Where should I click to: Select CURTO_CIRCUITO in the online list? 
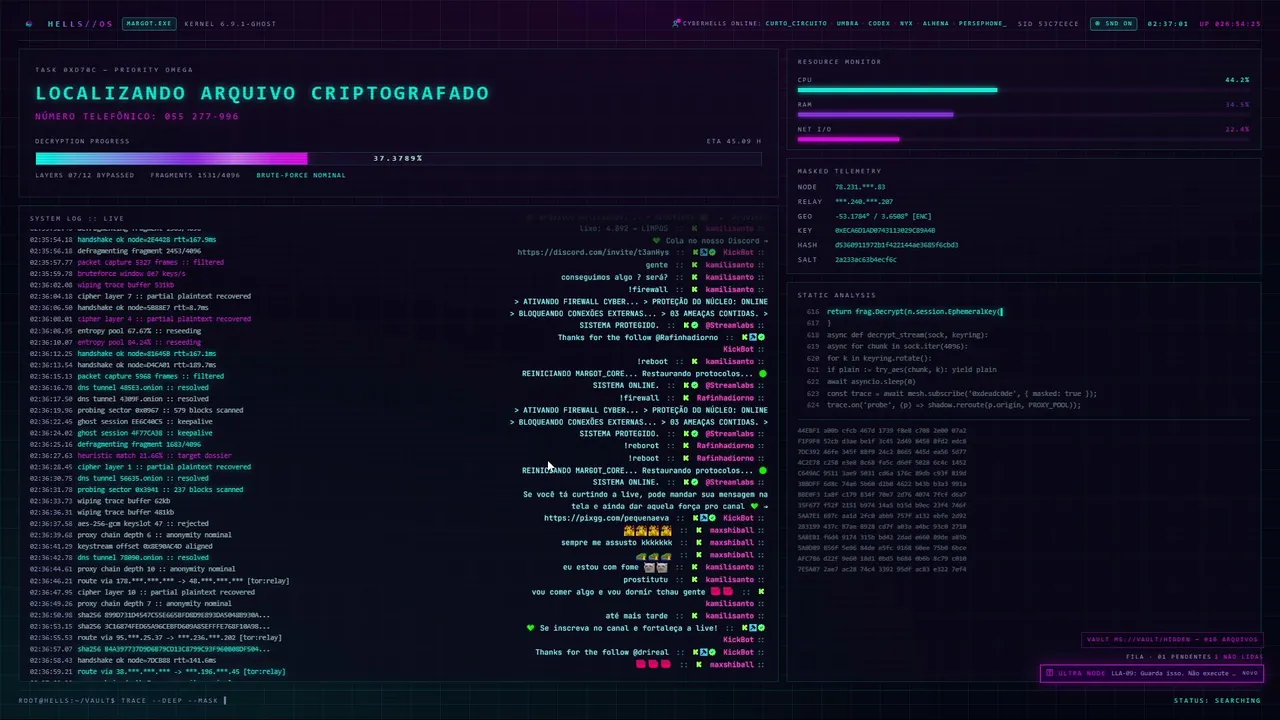(796, 23)
